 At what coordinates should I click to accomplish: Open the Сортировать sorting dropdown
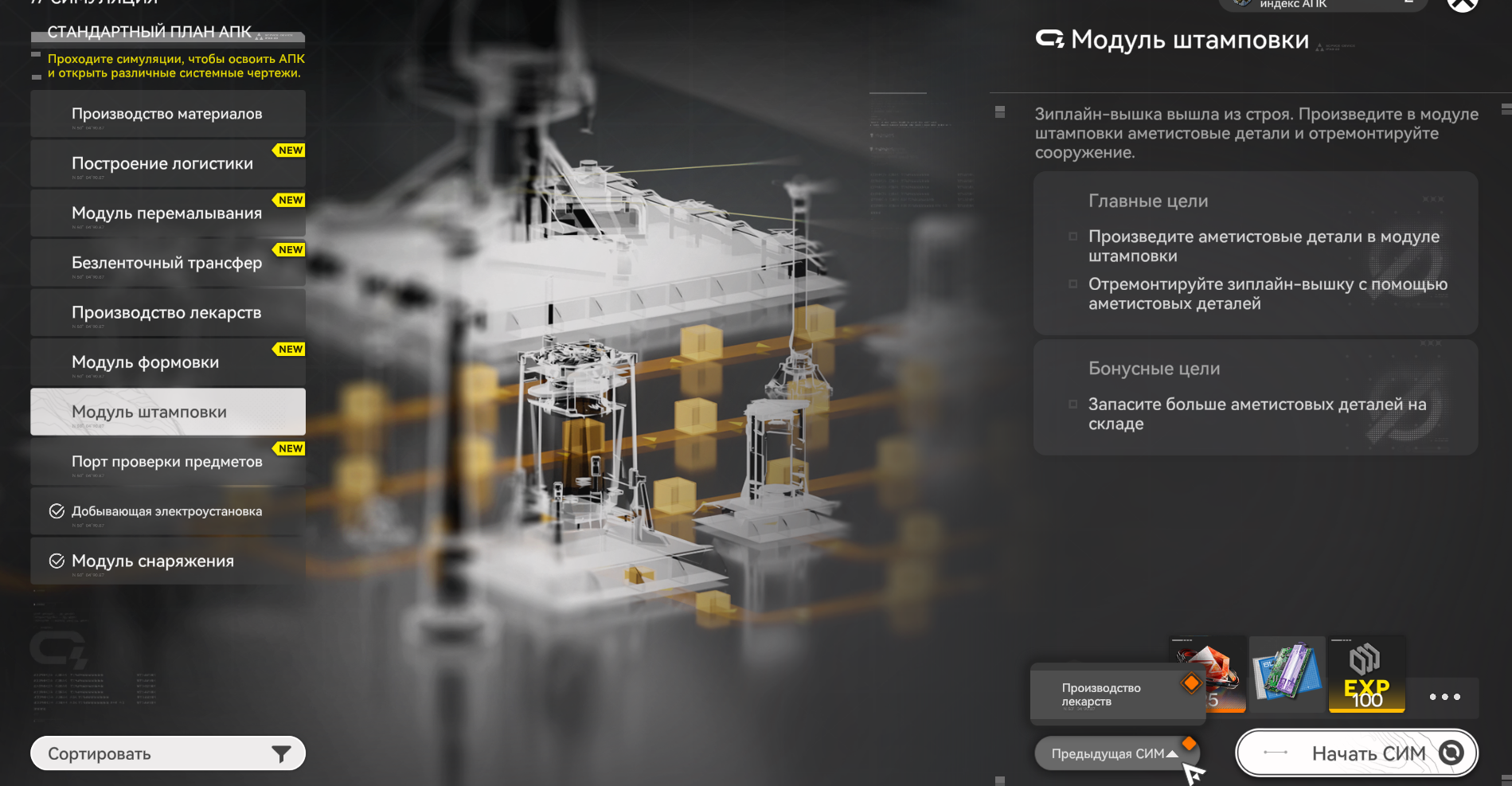click(167, 754)
